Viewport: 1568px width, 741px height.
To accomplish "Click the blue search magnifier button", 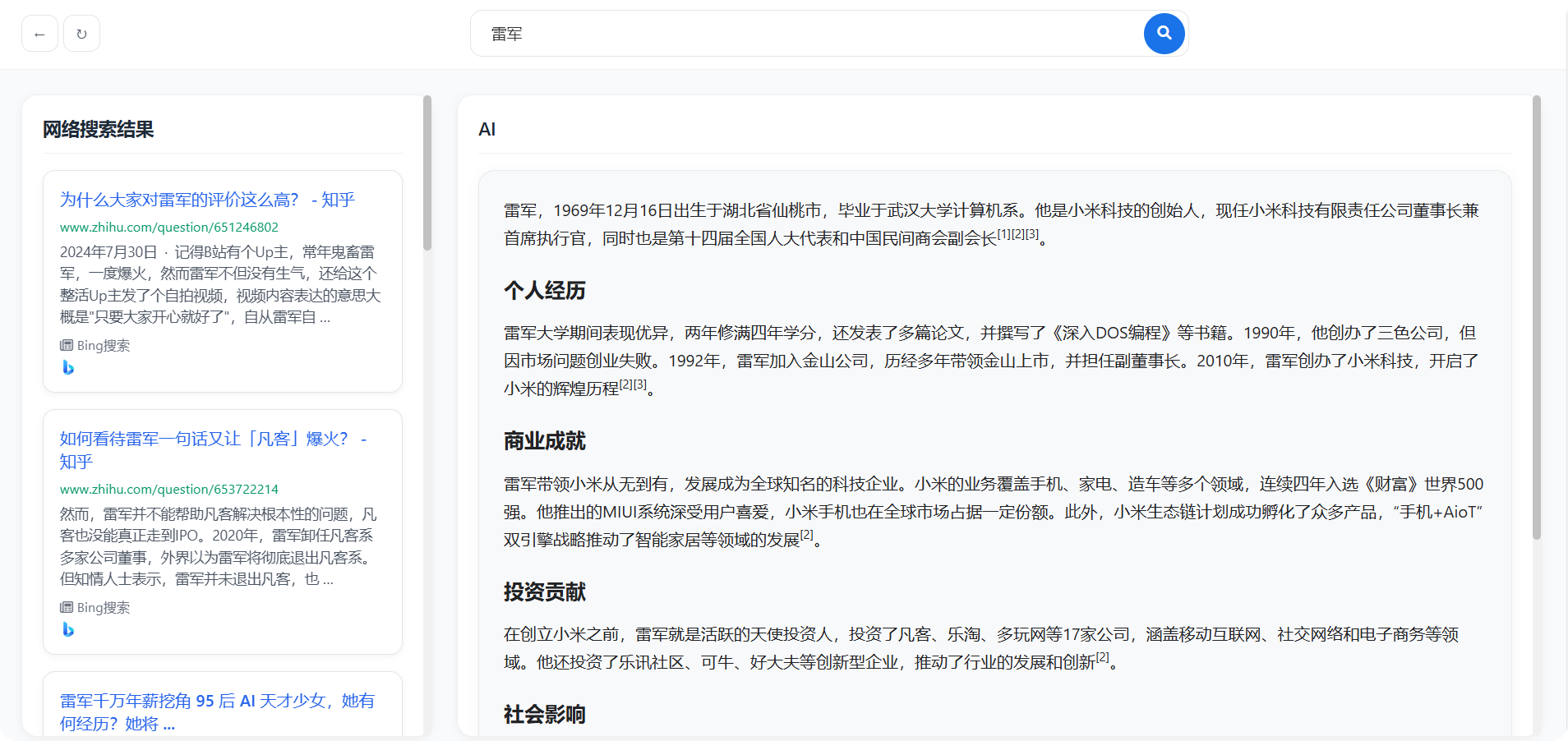I will 1164,34.
